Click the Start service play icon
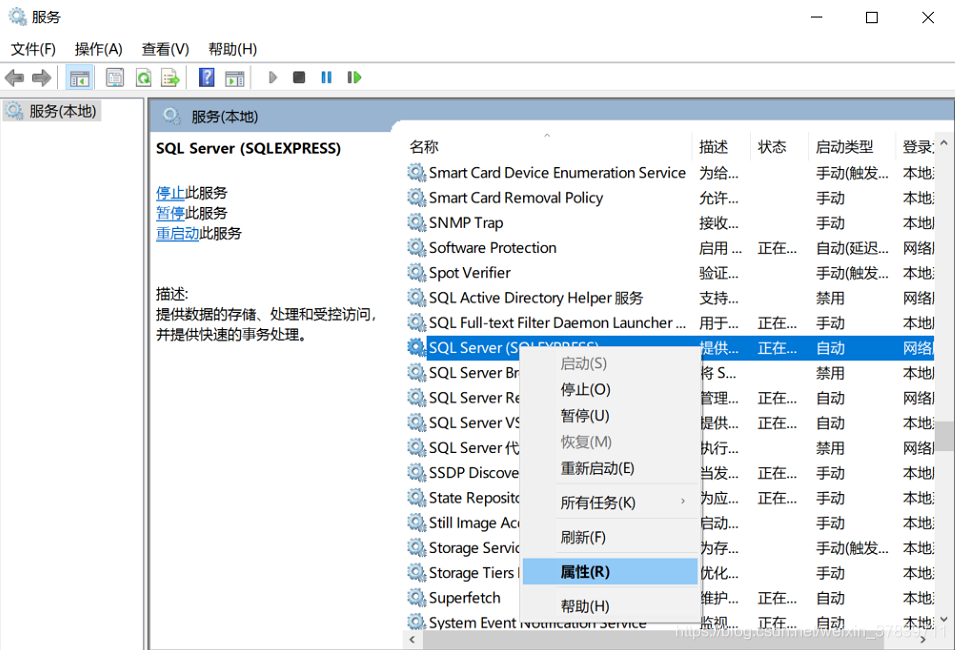Image resolution: width=955 pixels, height=650 pixels. tap(273, 77)
